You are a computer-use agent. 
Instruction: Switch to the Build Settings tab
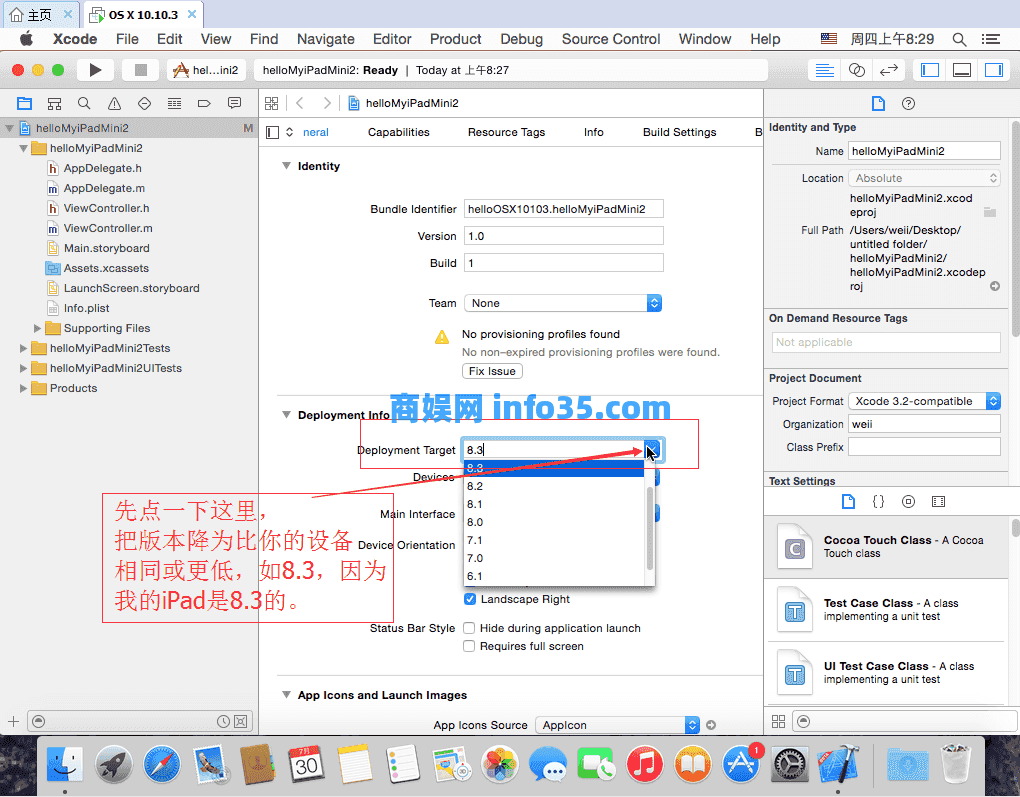(679, 132)
